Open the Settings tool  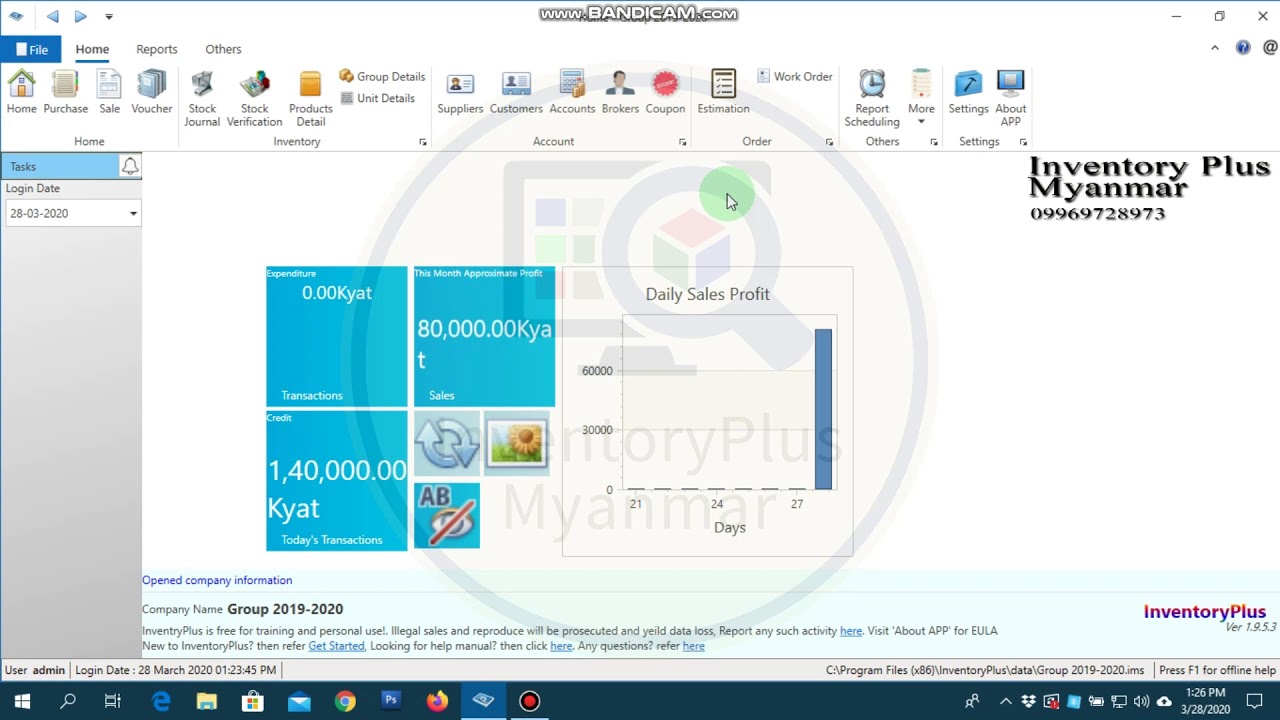(x=968, y=92)
